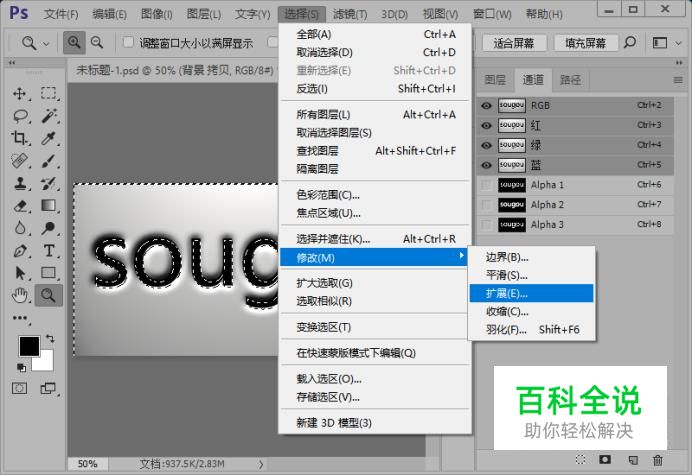
Task: Select the Eraser tool
Action: pyautogui.click(x=19, y=206)
